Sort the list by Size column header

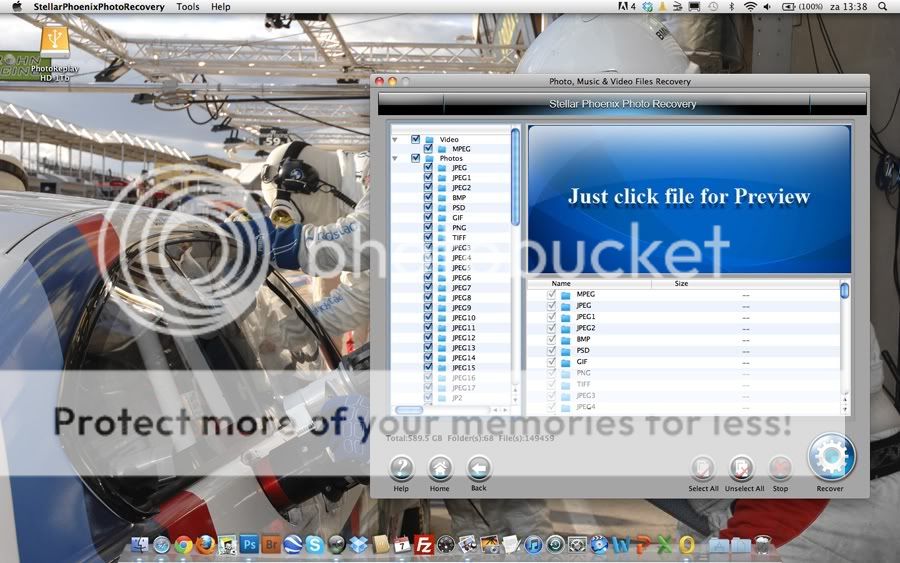pos(681,284)
